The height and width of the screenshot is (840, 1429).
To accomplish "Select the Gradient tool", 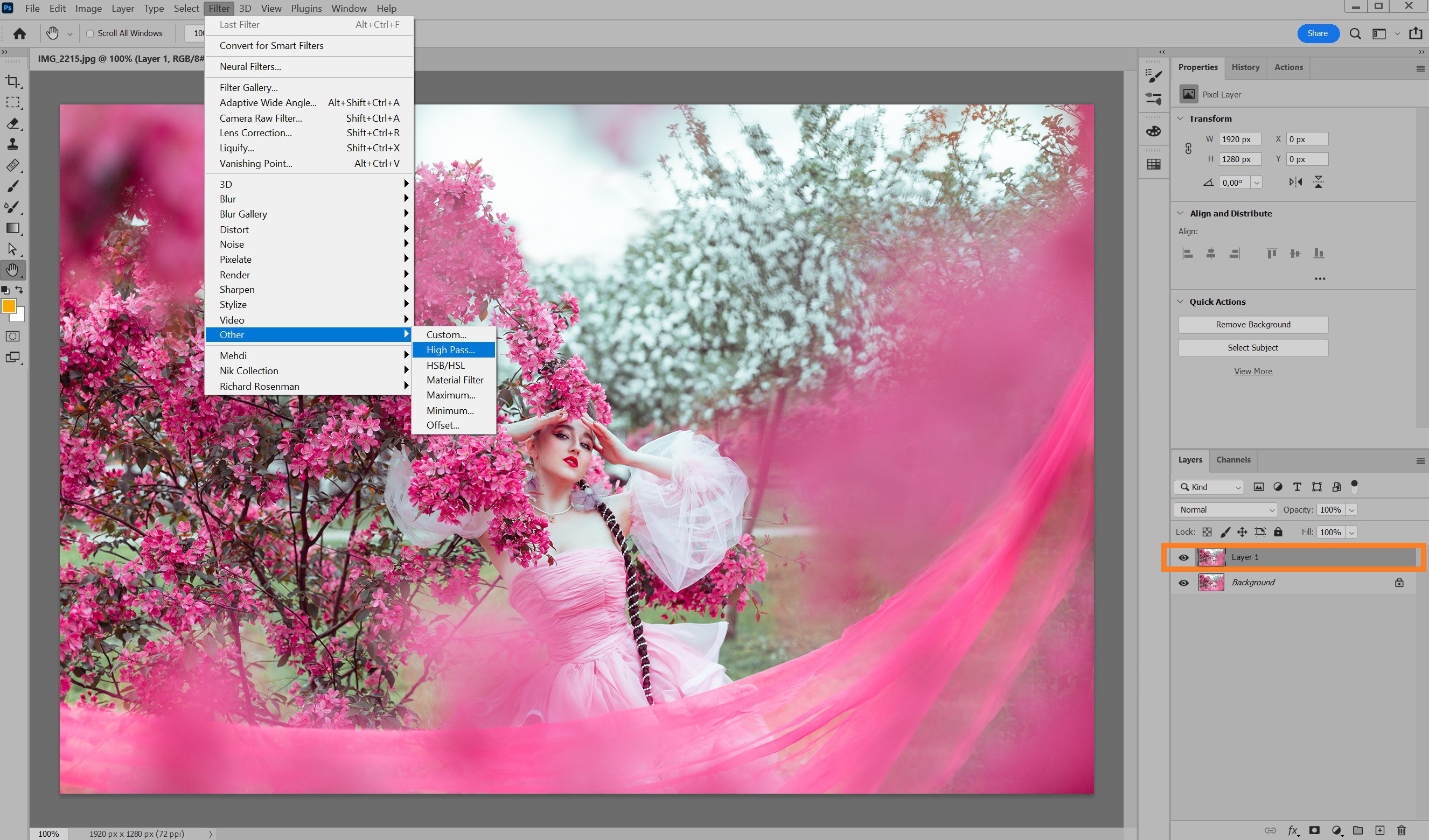I will coord(12,228).
